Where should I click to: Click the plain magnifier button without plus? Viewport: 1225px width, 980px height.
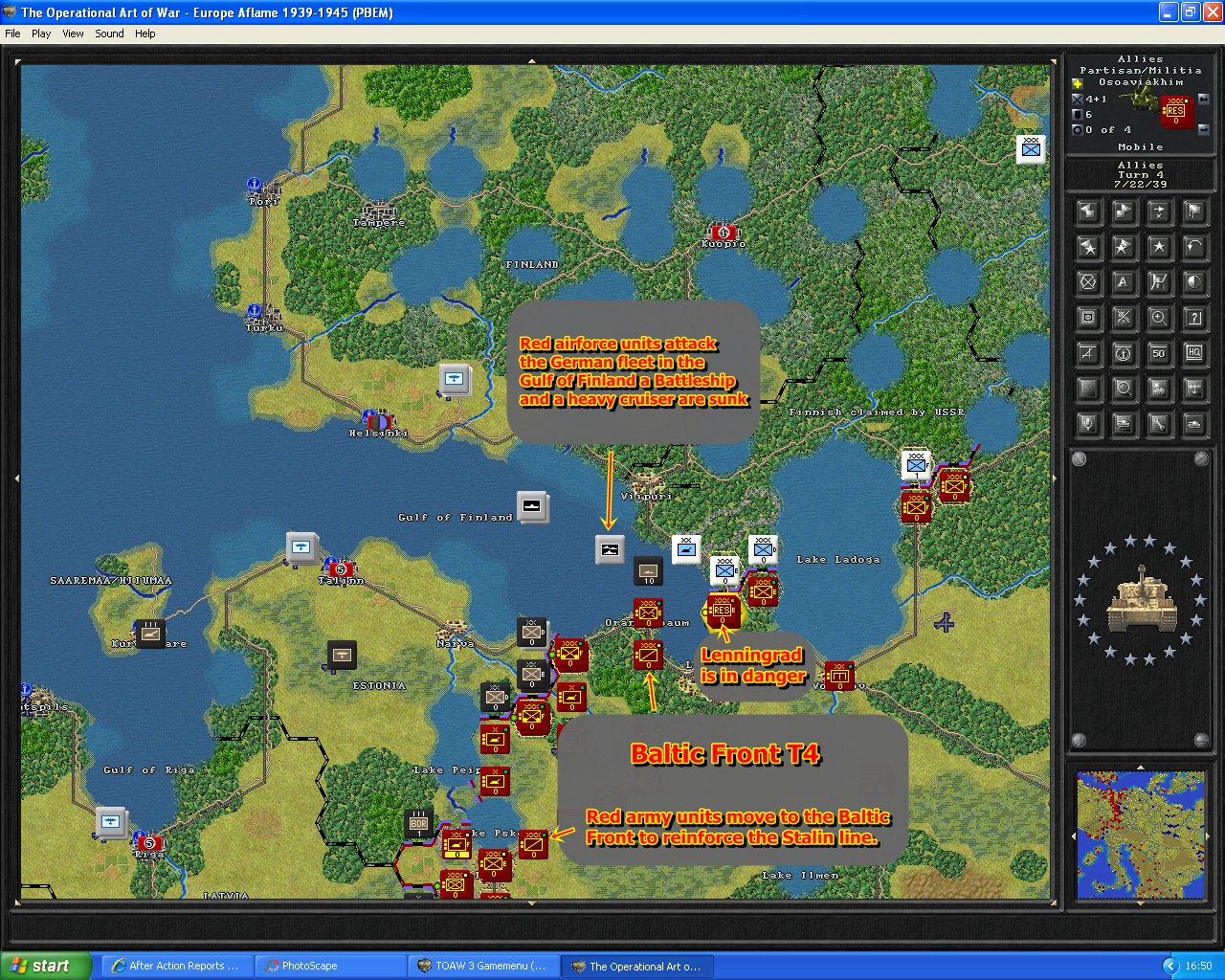(1124, 389)
